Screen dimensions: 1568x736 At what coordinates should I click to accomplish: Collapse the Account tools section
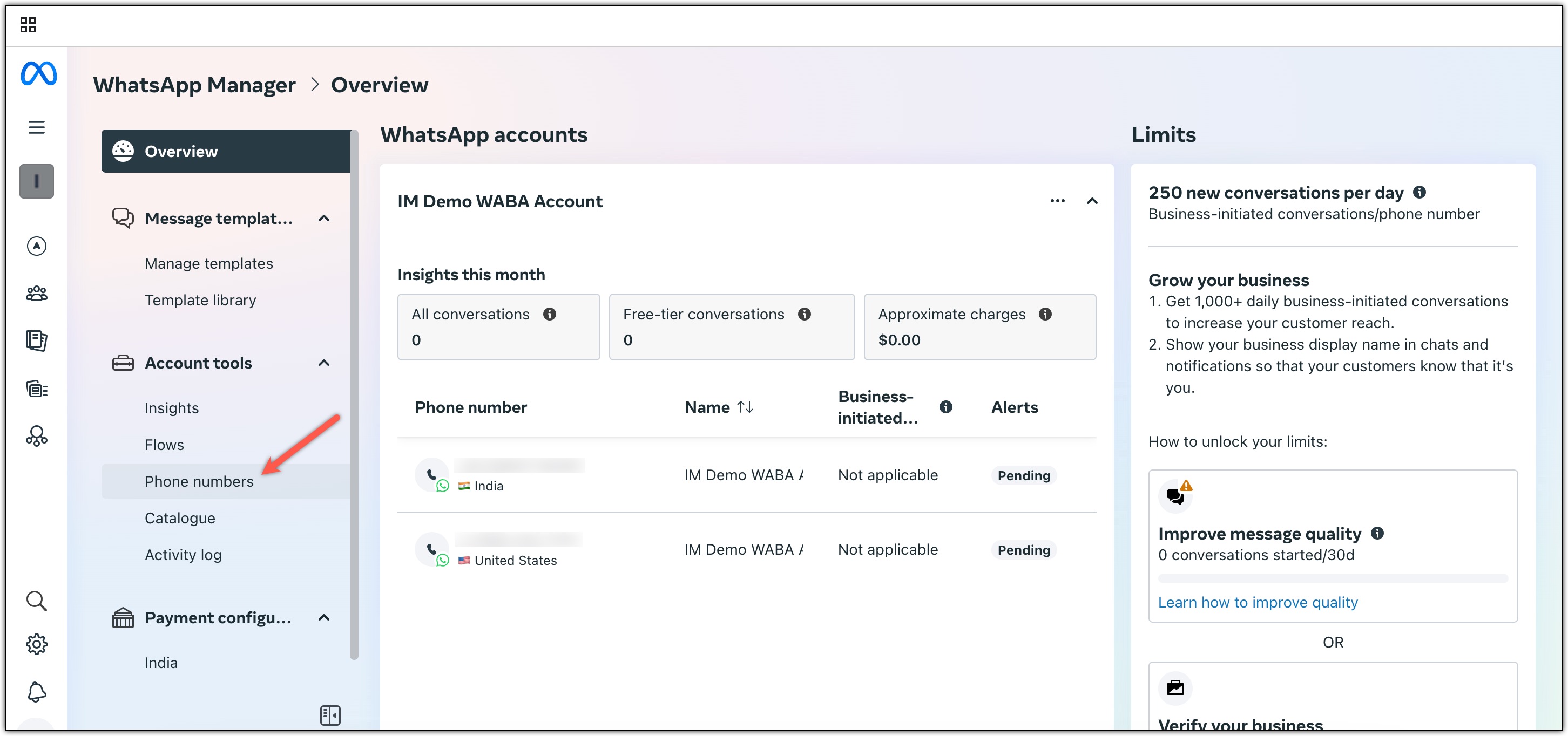324,363
